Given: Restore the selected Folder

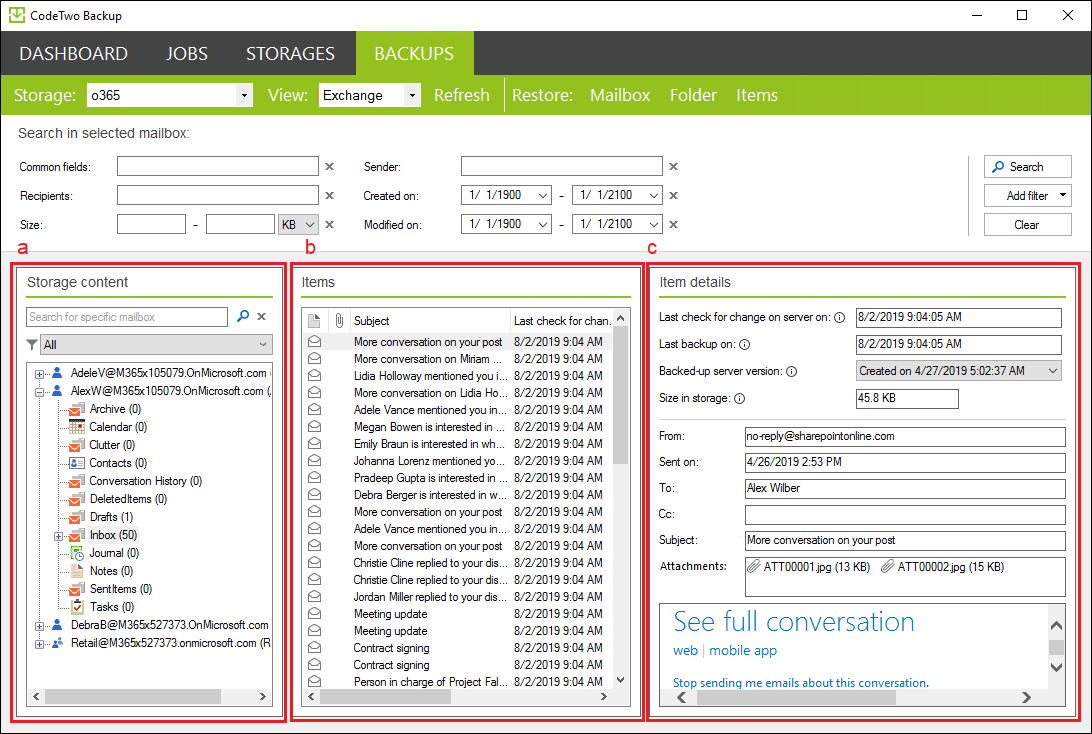Looking at the screenshot, I should (693, 95).
